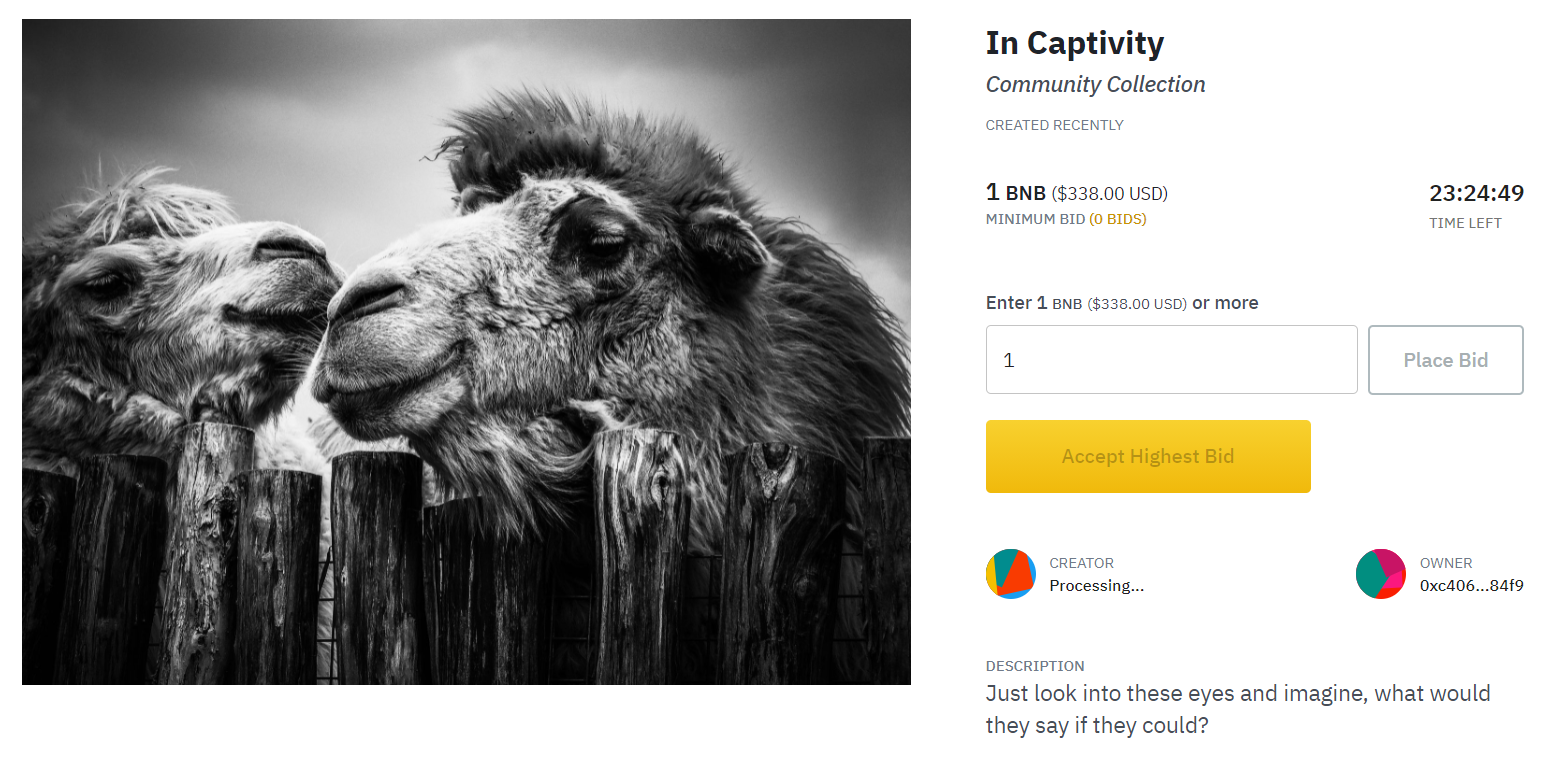Image resolution: width=1553 pixels, height=767 pixels.
Task: Open owner address 0xc406...84f9
Action: pyautogui.click(x=1471, y=586)
